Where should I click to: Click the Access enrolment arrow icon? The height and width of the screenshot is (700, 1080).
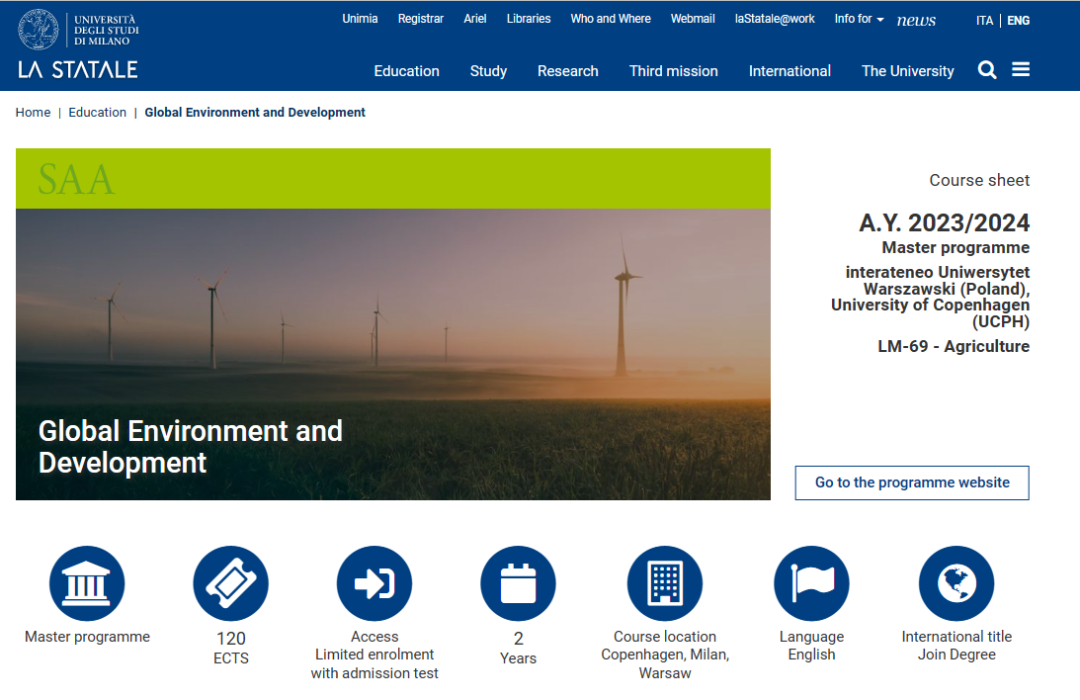coord(374,584)
